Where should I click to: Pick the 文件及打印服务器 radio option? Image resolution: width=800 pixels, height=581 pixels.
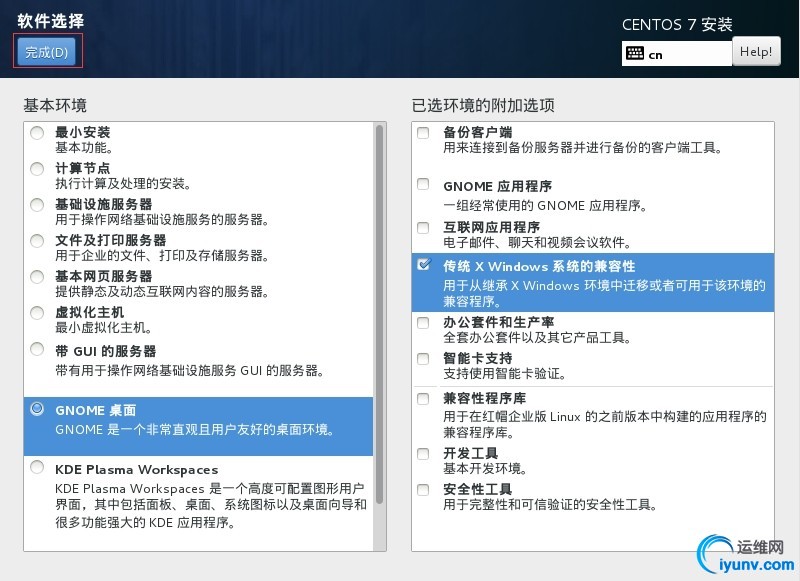(x=37, y=241)
